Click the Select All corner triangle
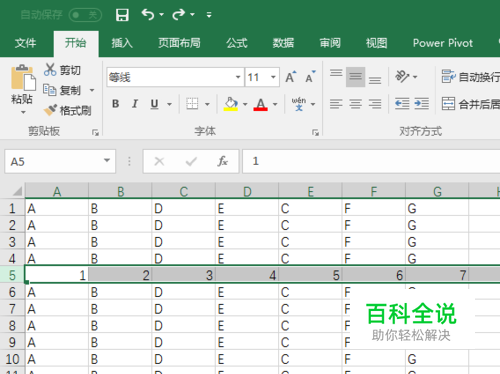 (x=17, y=191)
